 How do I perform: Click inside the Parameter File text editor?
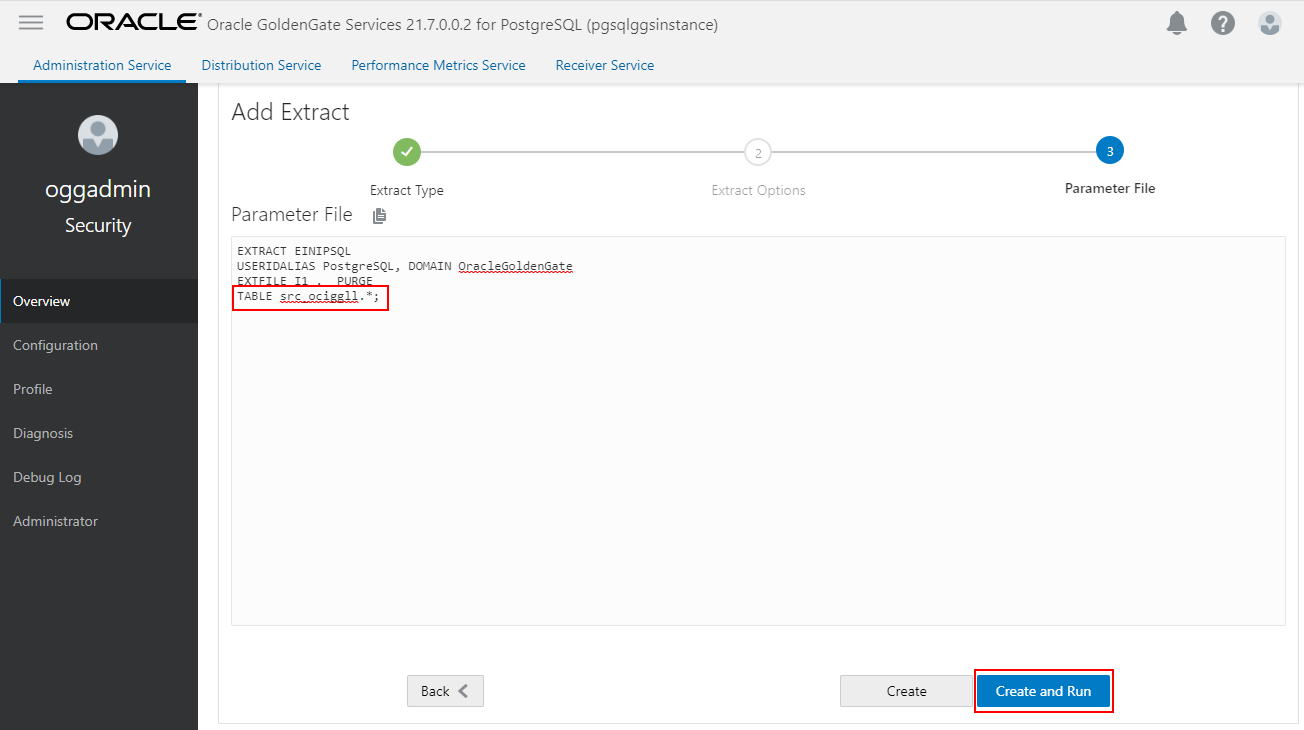(758, 431)
